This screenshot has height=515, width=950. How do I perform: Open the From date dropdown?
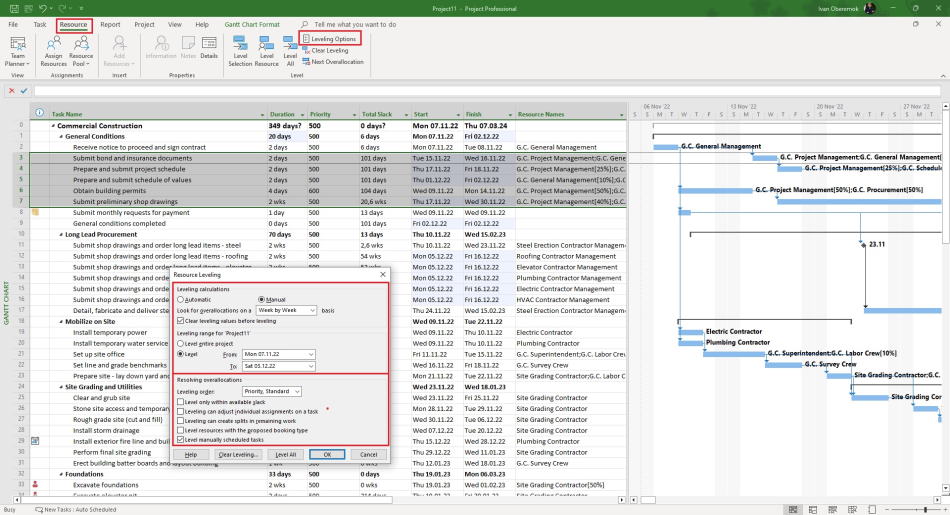pyautogui.click(x=279, y=354)
